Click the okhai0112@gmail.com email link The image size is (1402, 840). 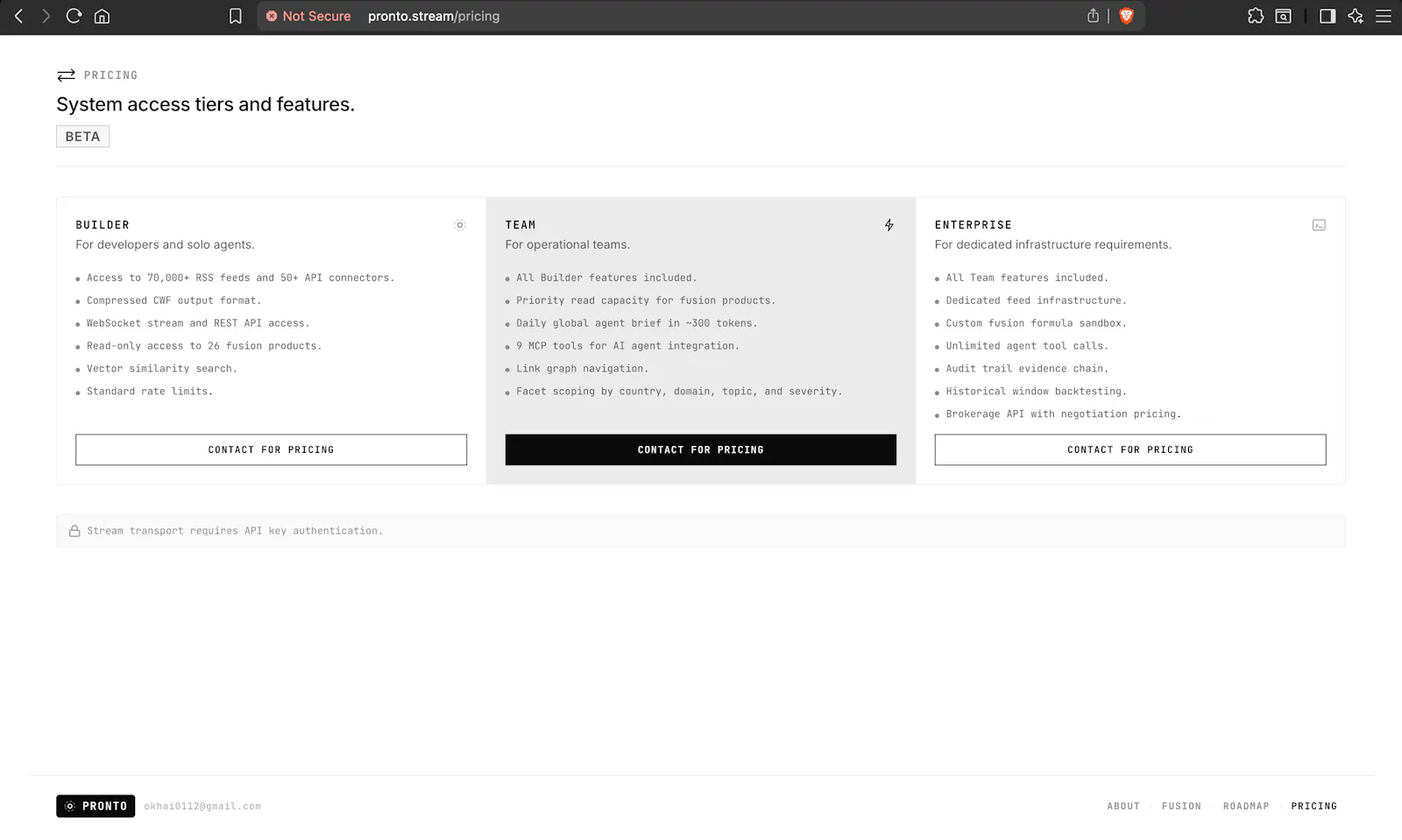202,806
